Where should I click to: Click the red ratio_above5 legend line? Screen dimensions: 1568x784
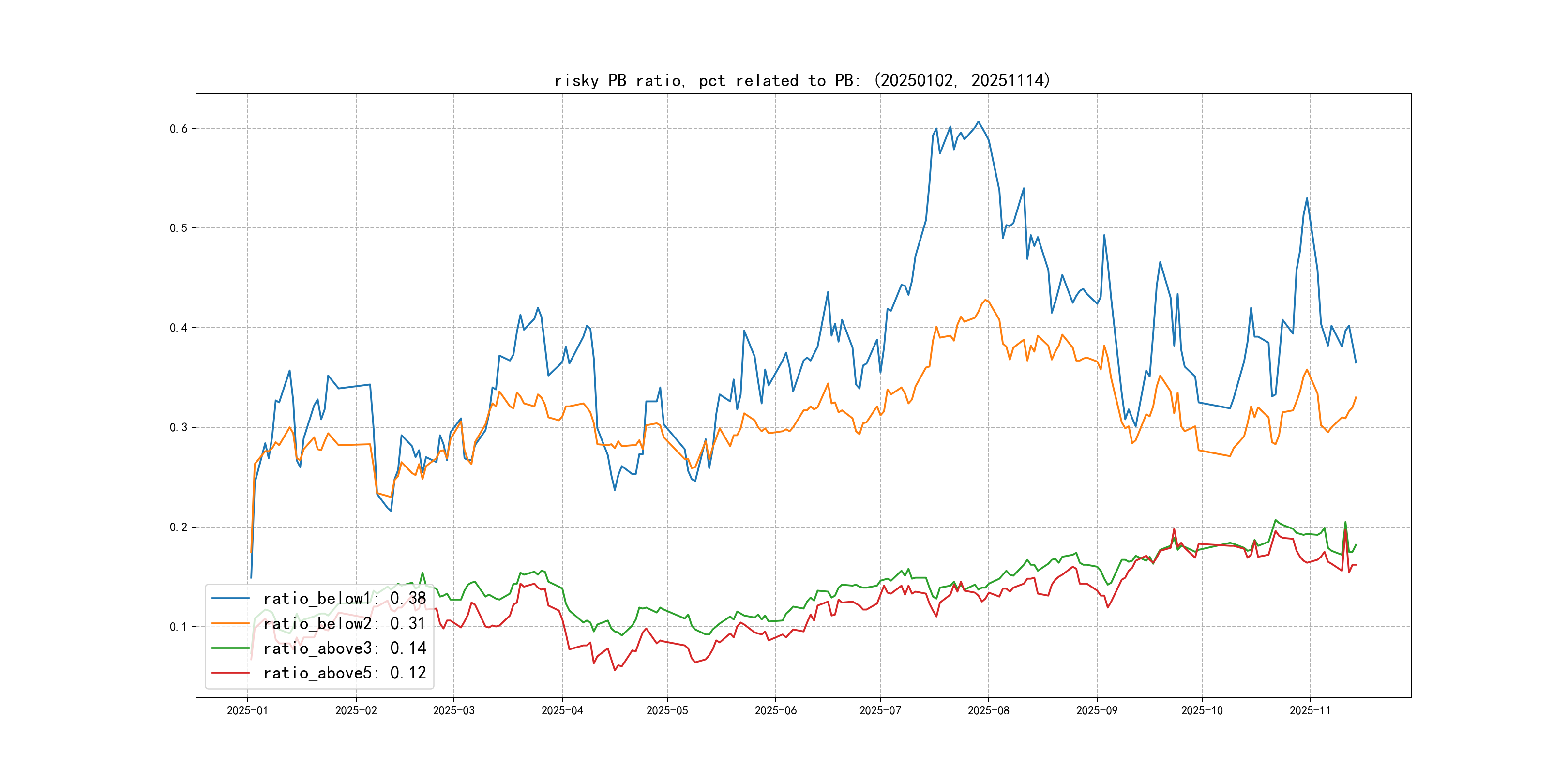coord(230,673)
